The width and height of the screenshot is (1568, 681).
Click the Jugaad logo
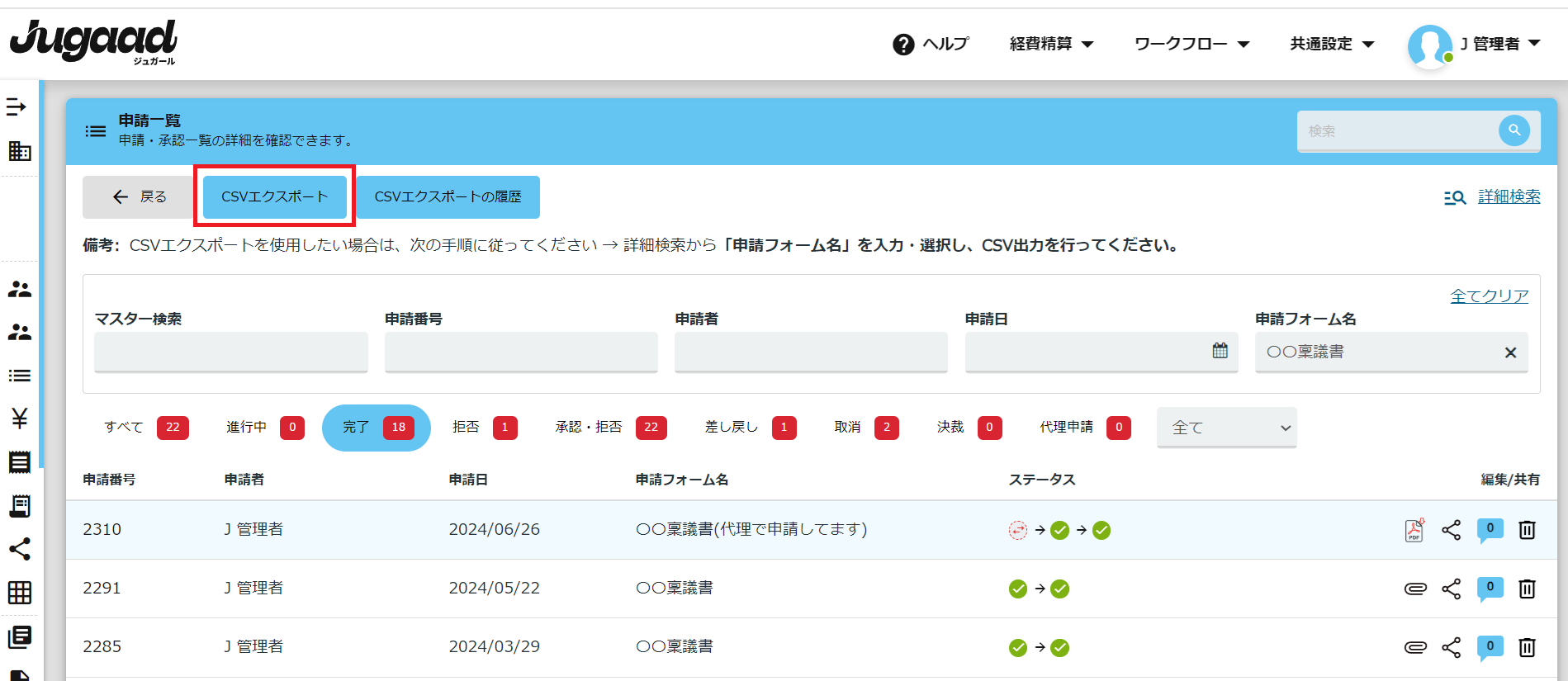[93, 42]
